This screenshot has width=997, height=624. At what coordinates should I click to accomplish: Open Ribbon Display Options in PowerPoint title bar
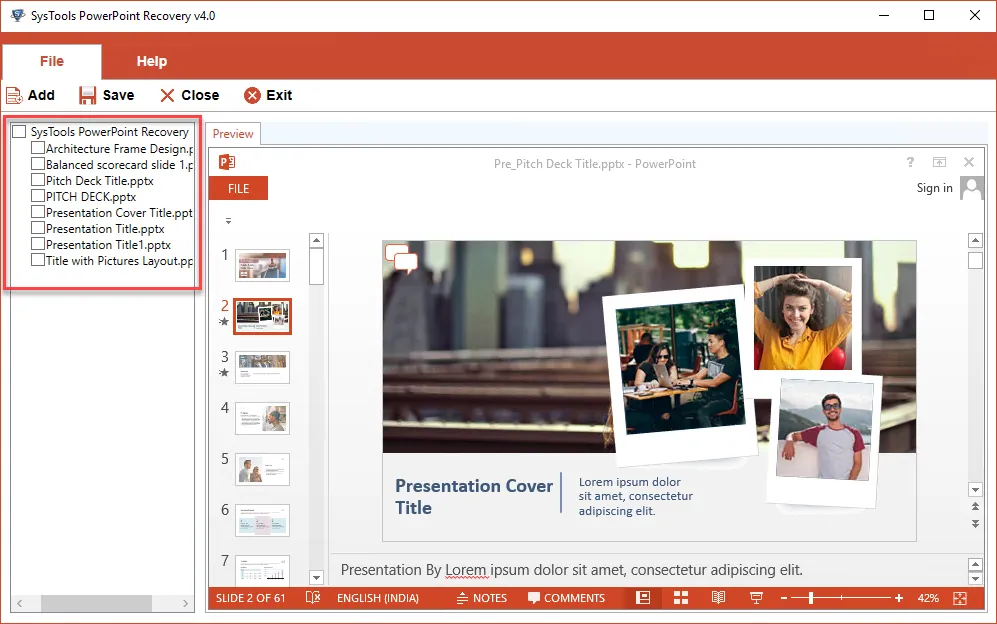point(939,163)
